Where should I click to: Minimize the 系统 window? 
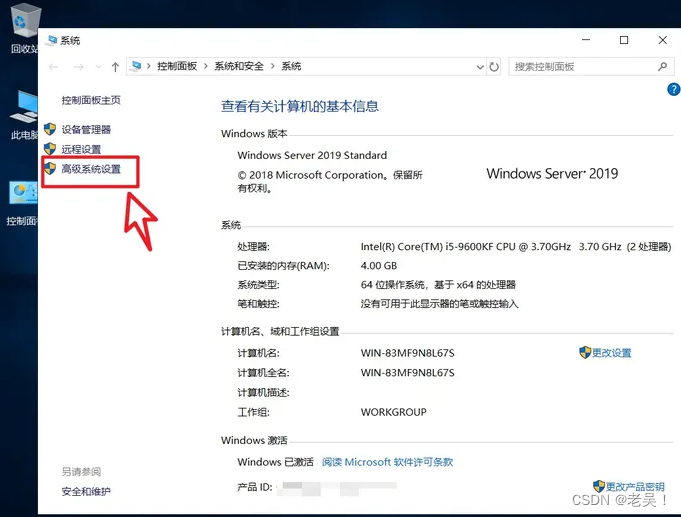[586, 40]
